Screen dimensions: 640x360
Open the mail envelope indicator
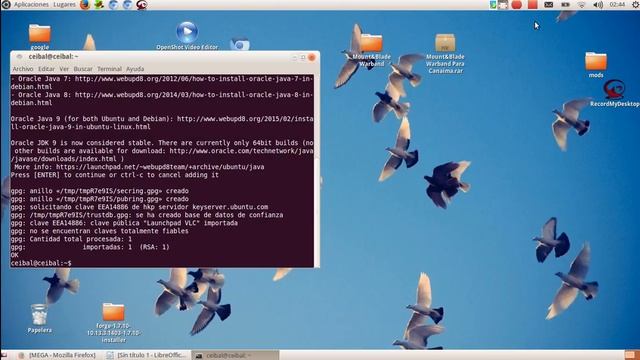pos(549,4)
